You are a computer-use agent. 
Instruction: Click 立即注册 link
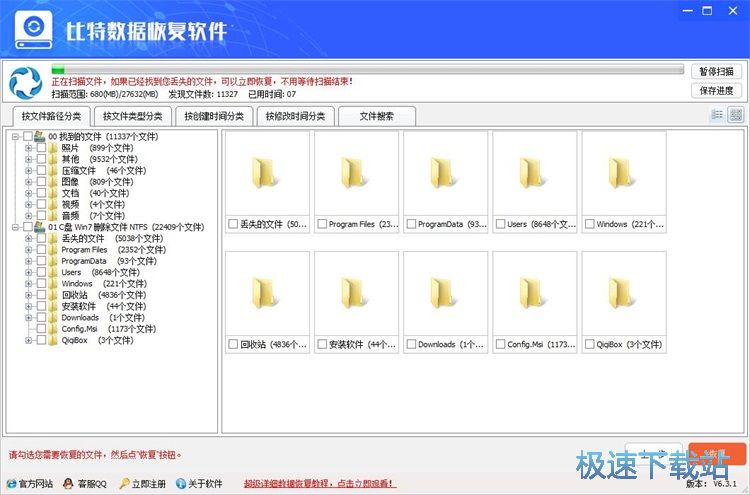click(149, 484)
